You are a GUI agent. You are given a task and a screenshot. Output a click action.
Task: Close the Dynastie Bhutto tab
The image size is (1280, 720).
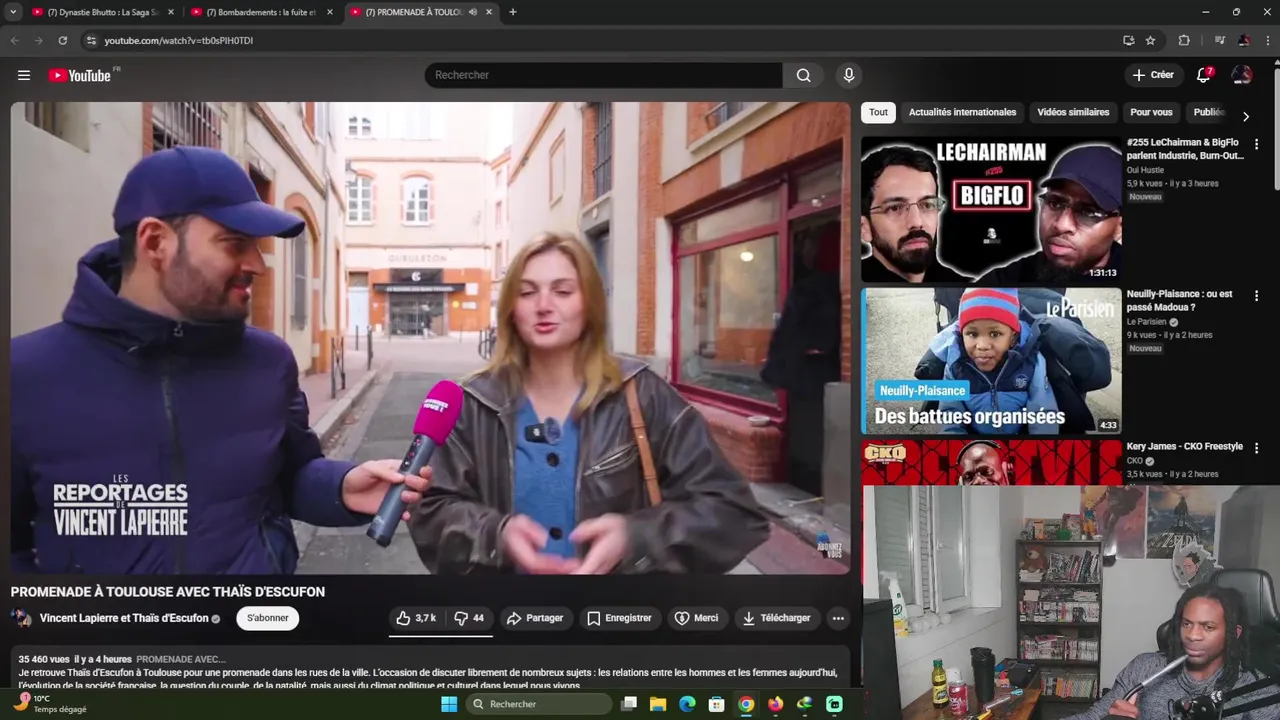tap(171, 12)
